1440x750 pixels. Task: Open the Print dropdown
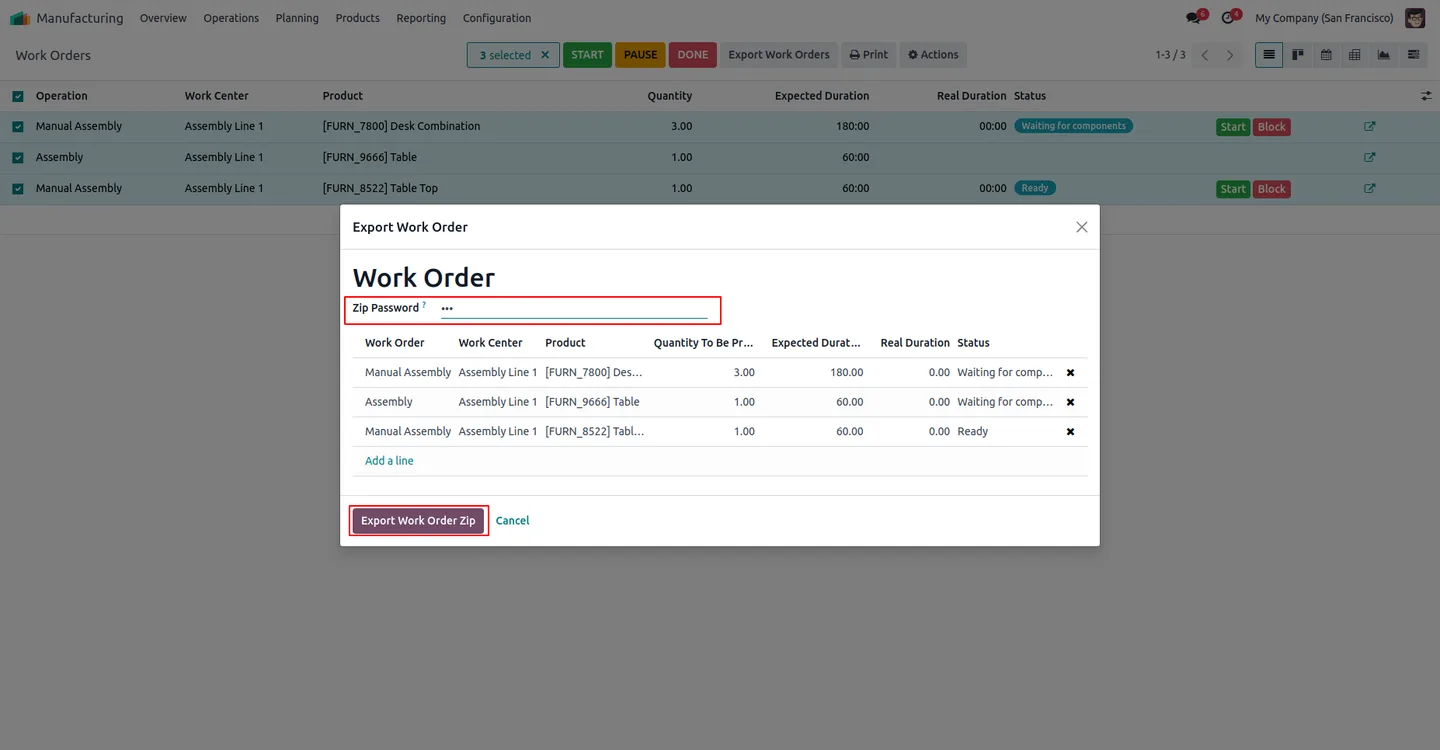pos(869,55)
